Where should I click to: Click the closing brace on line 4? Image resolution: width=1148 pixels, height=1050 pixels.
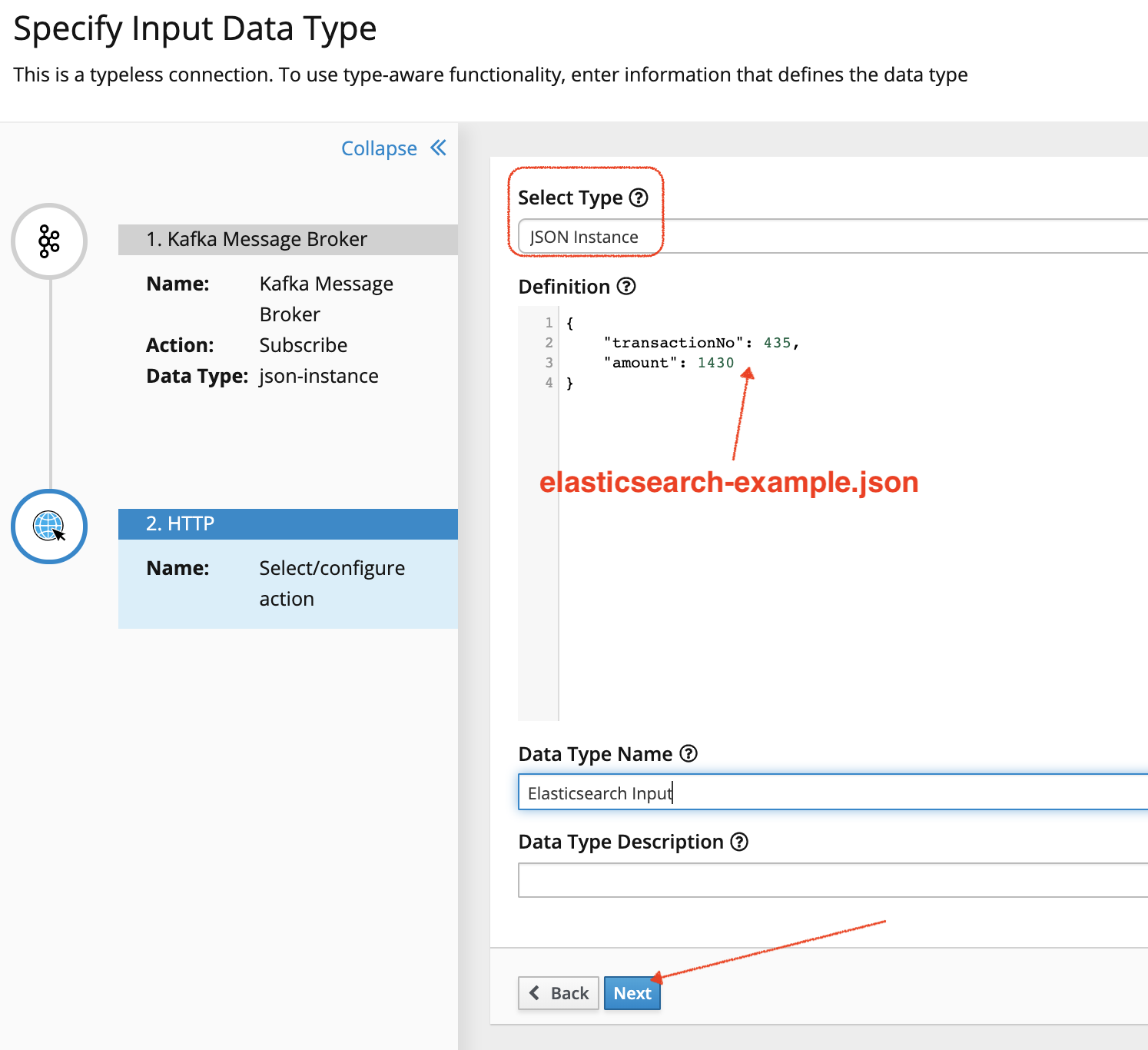coord(569,383)
